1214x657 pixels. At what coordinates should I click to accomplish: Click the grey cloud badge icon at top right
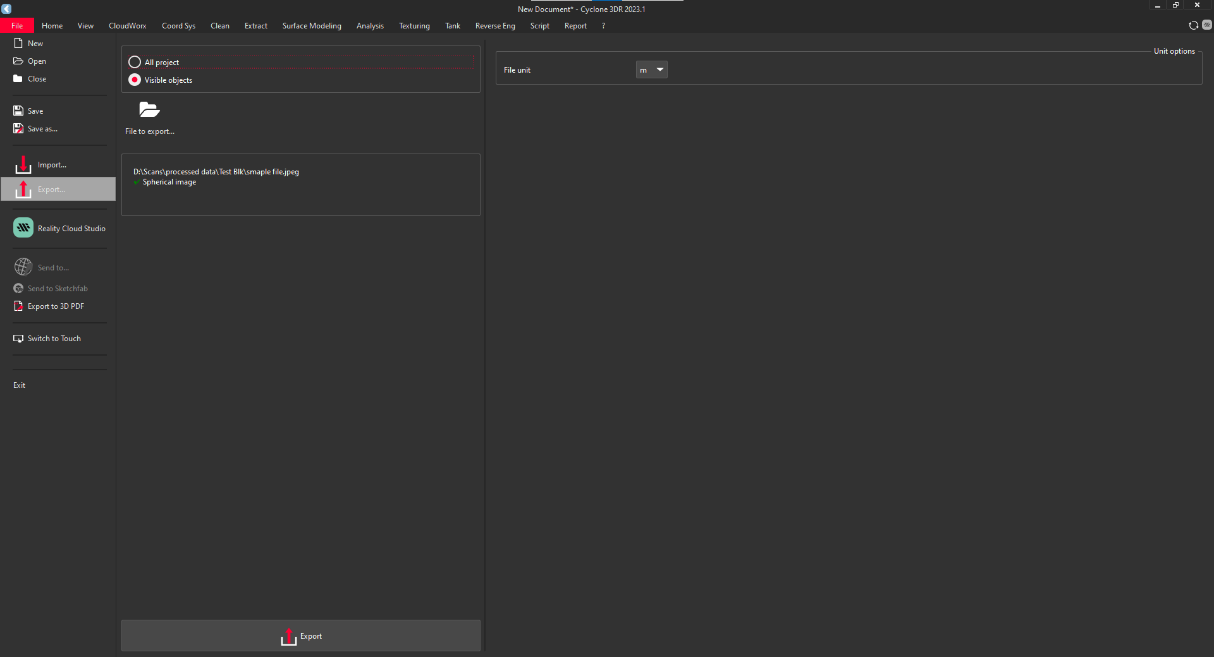point(1206,25)
